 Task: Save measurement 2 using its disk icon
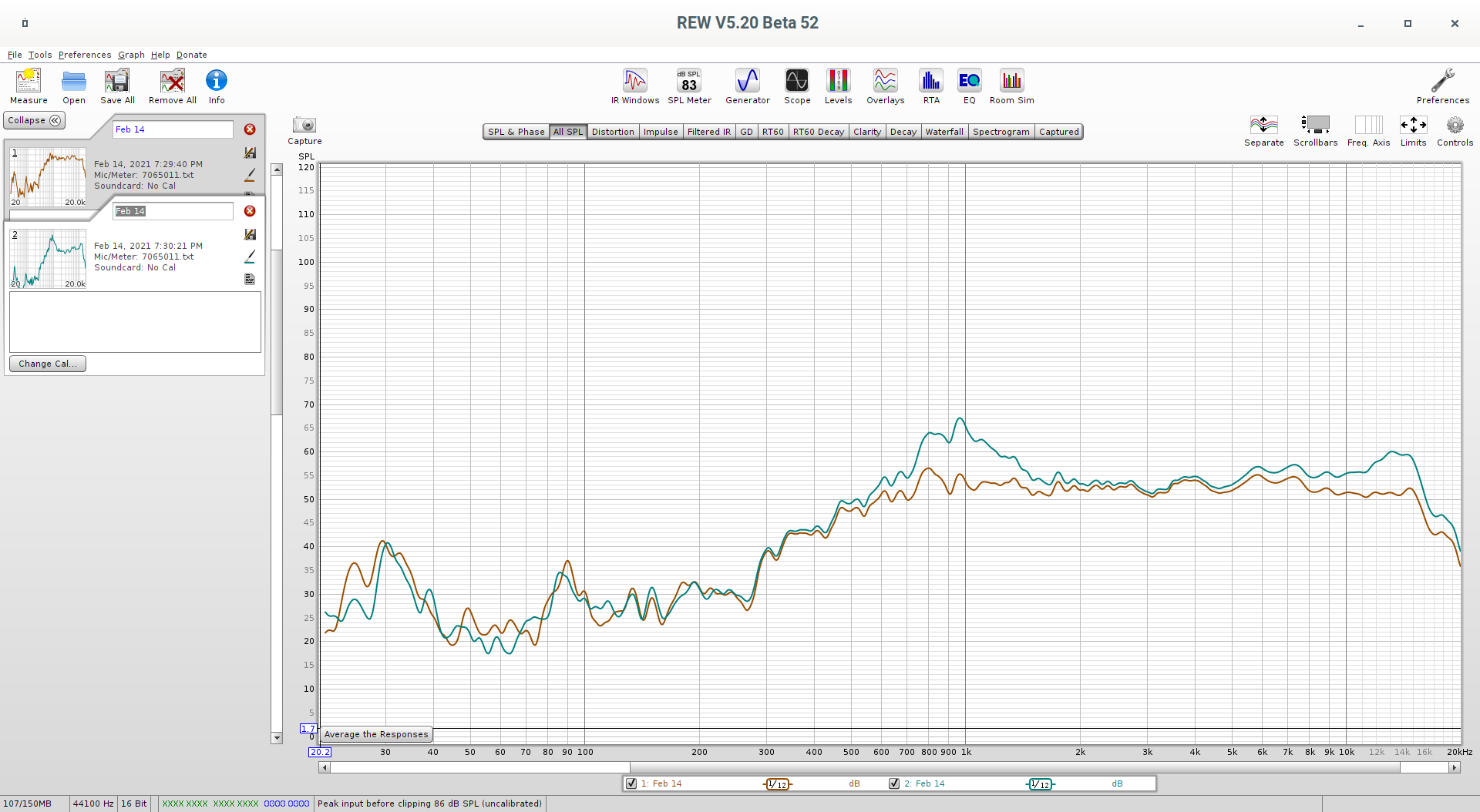point(250,234)
